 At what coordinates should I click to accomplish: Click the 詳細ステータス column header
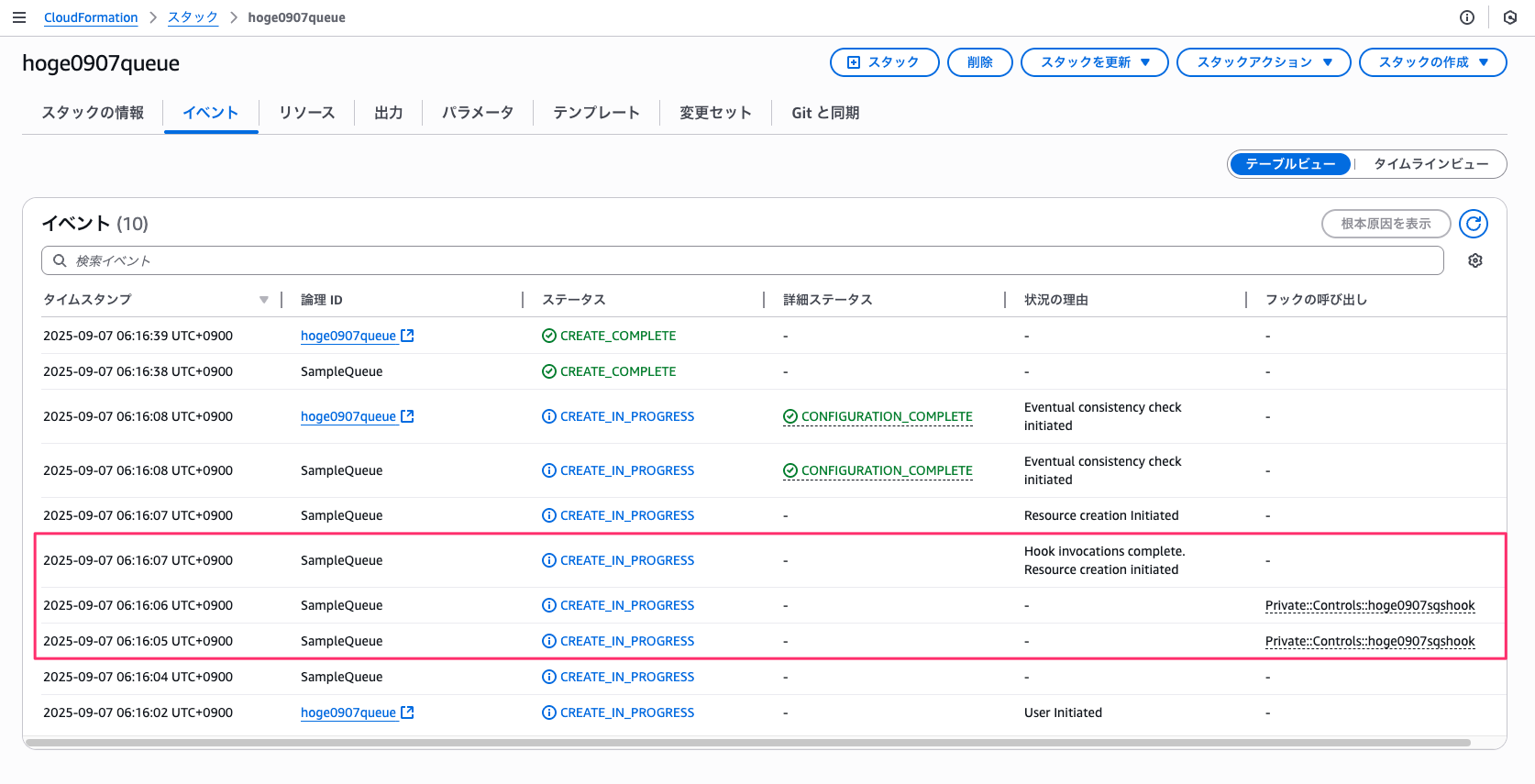click(x=828, y=300)
